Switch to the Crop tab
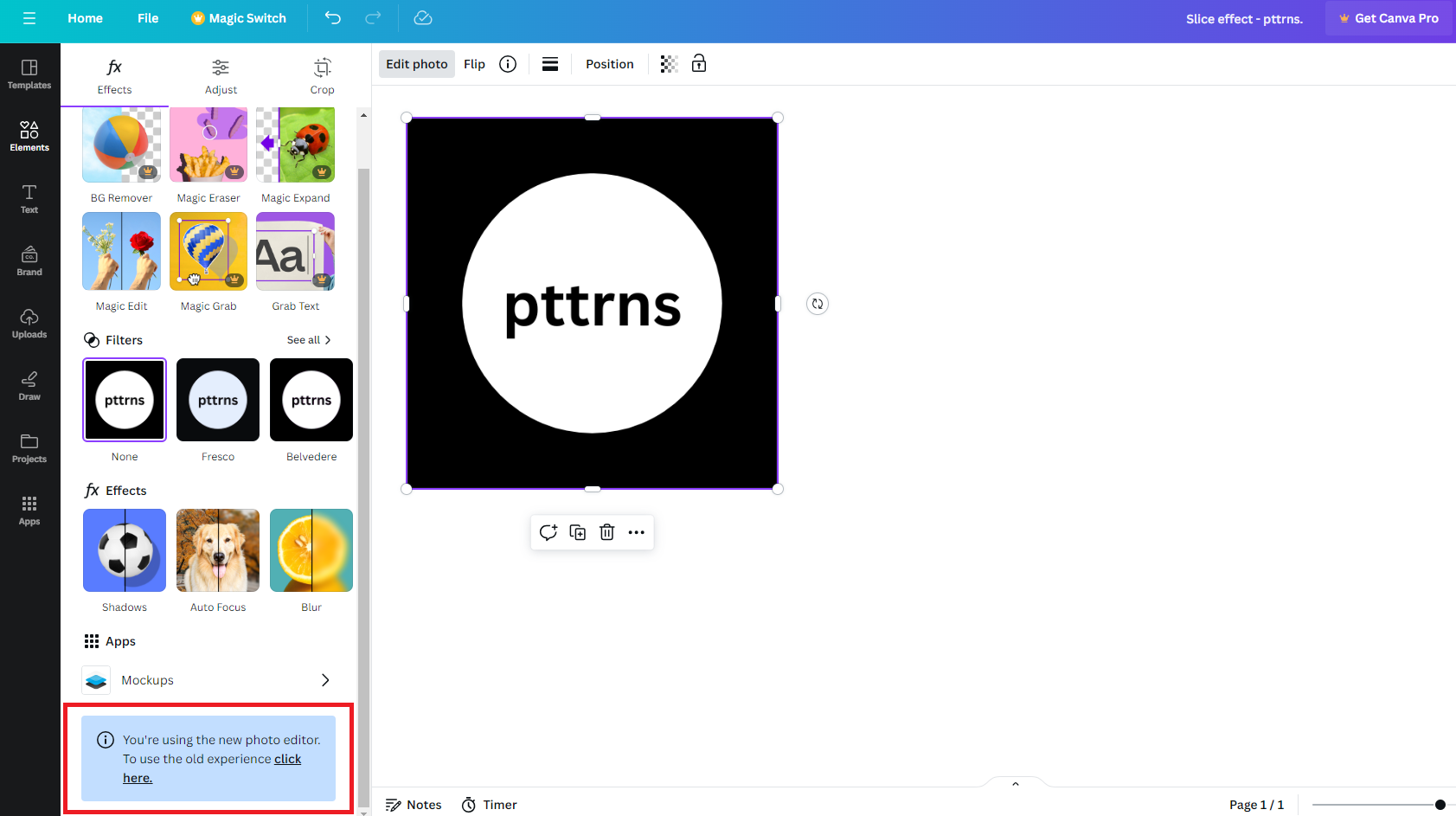 point(322,76)
